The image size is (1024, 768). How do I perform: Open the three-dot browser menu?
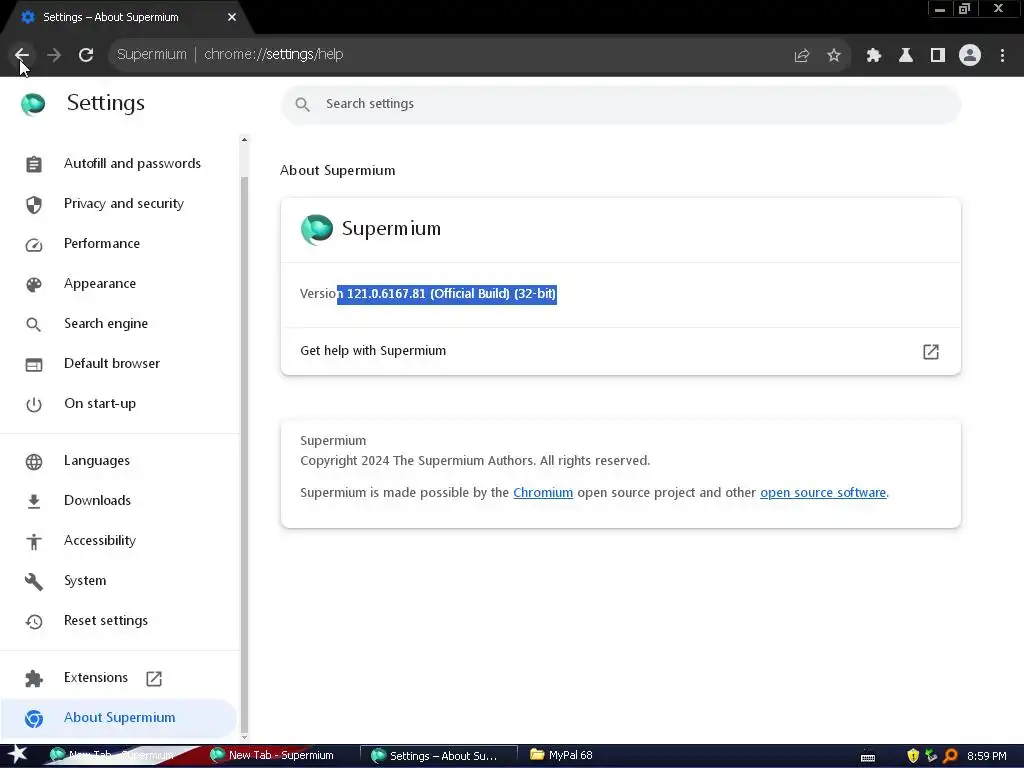click(x=1002, y=56)
